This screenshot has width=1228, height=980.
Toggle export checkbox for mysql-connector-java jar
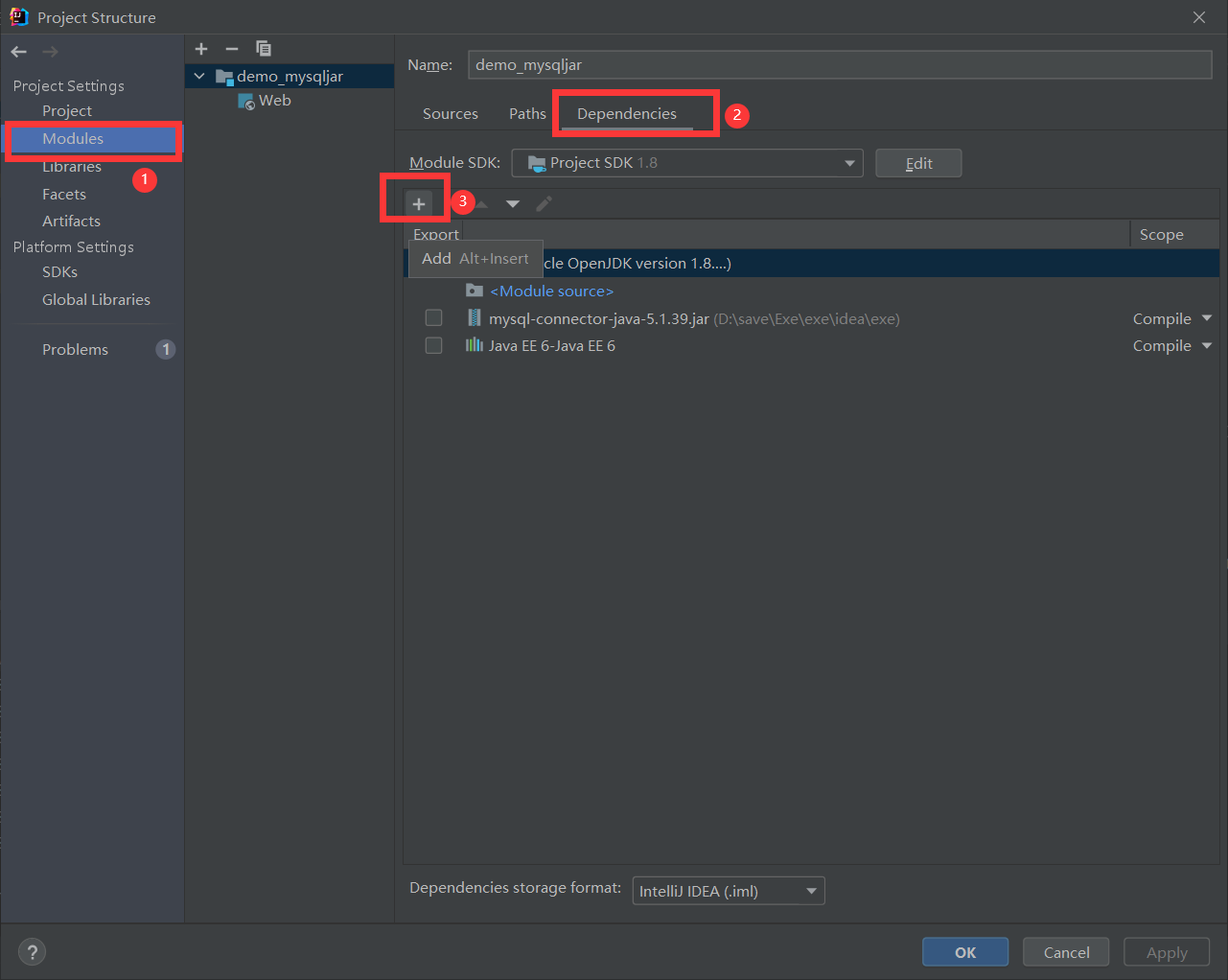pos(433,318)
